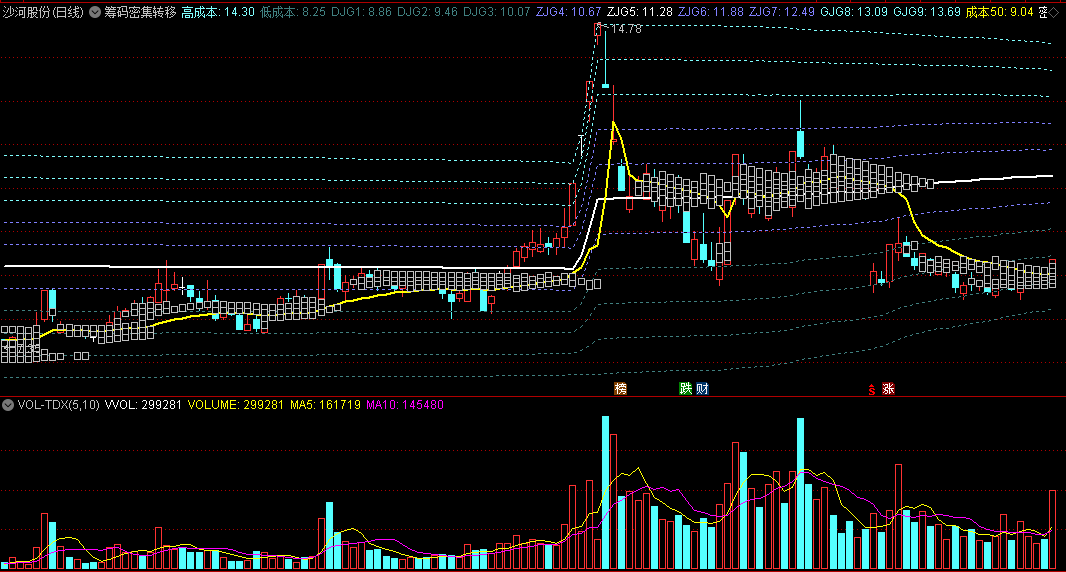Click the GJG8: 13.09 value
The height and width of the screenshot is (572, 1066).
[x=854, y=12]
